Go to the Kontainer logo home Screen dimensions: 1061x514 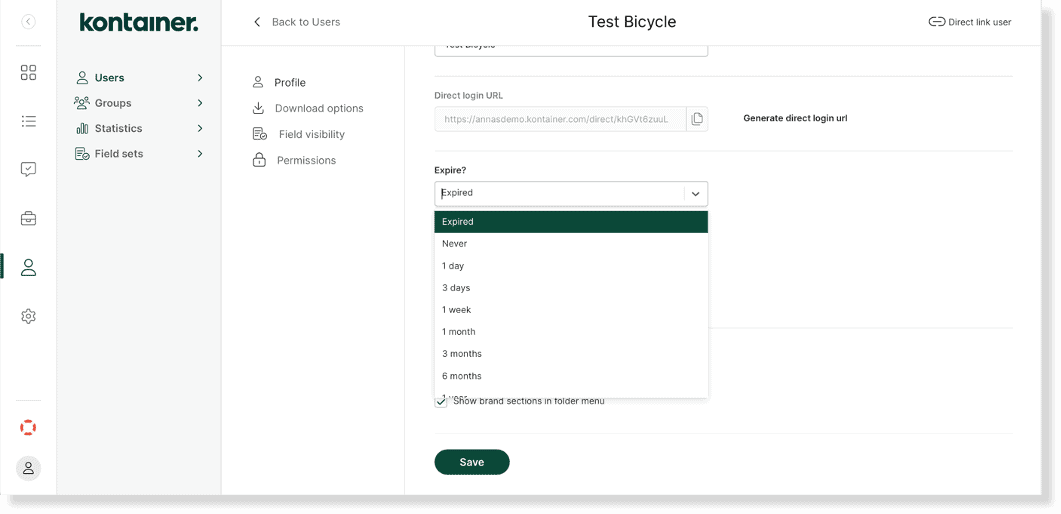(139, 22)
